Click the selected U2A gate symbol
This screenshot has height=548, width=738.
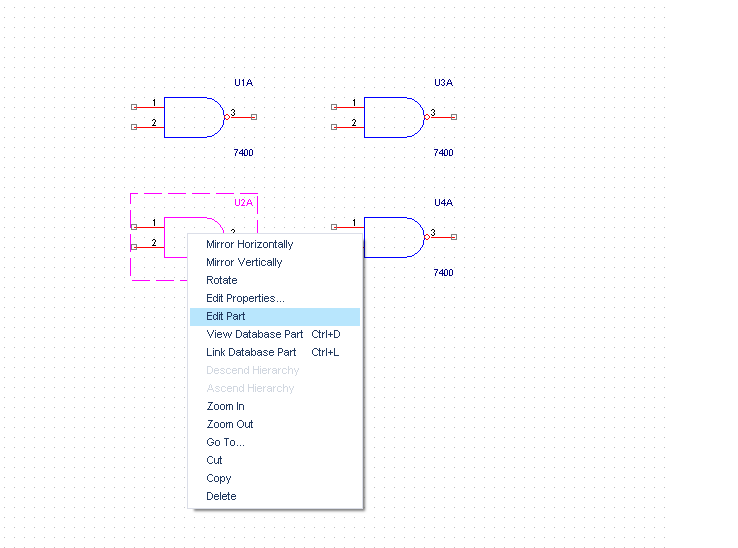click(x=176, y=237)
